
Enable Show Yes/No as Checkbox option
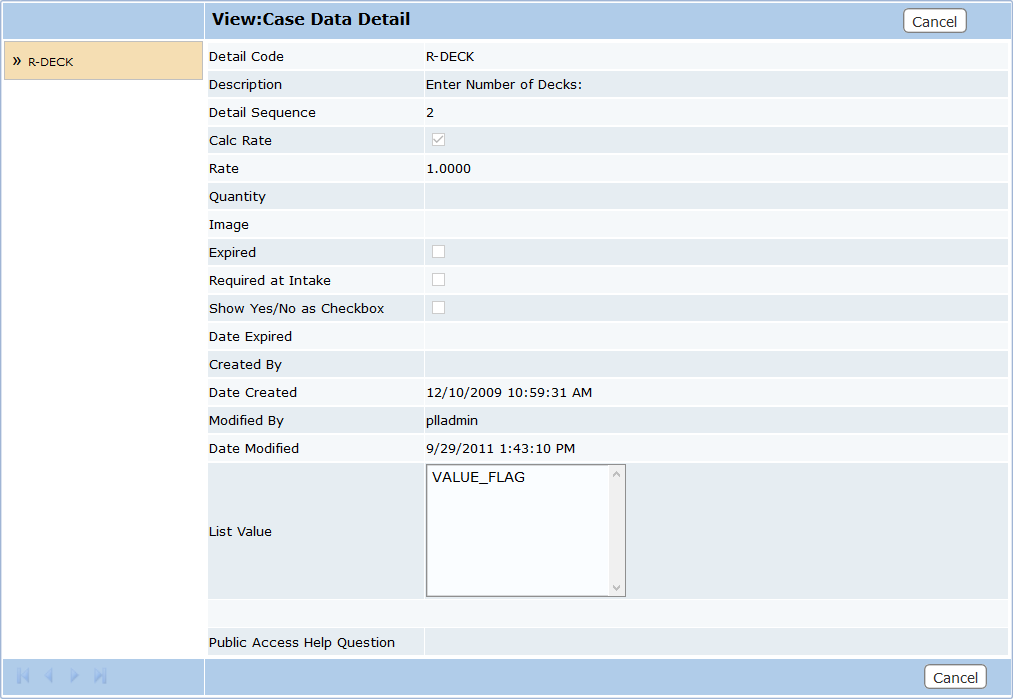(439, 308)
